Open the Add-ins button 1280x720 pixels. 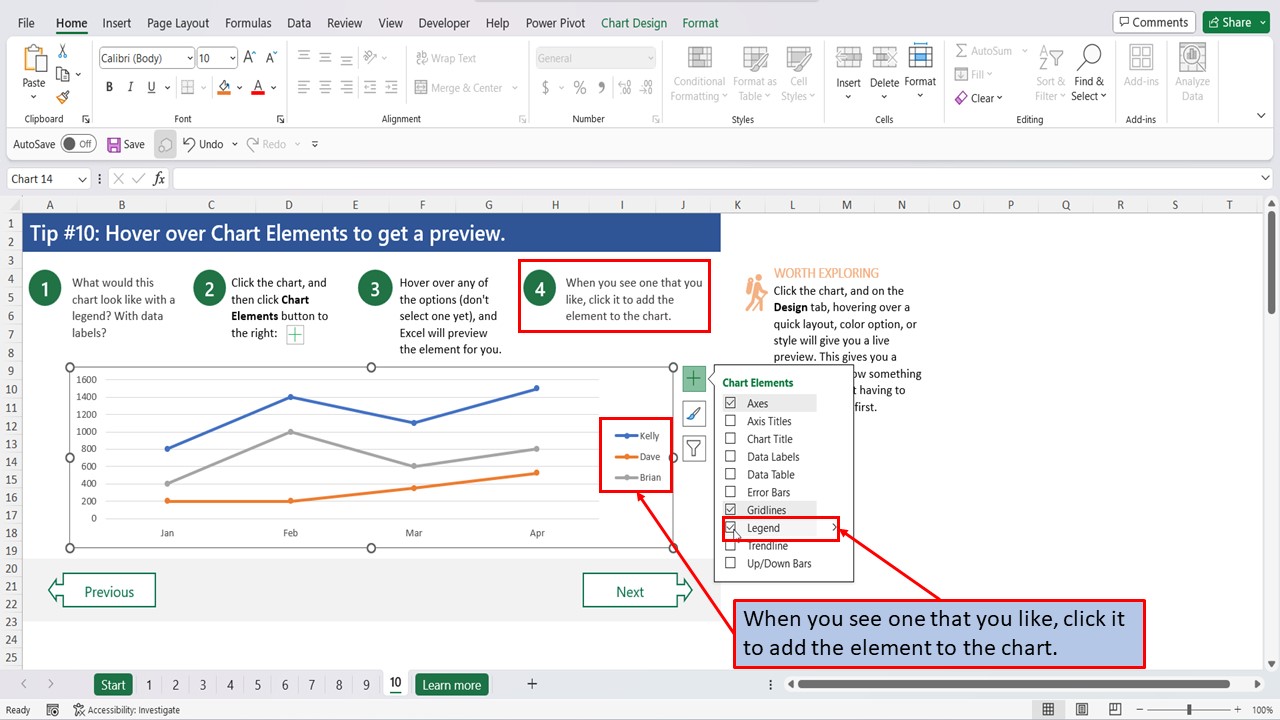coord(1141,67)
